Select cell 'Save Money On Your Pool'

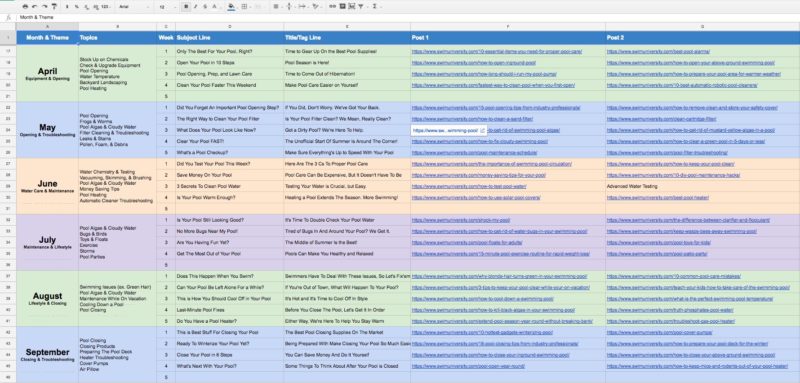(229, 175)
